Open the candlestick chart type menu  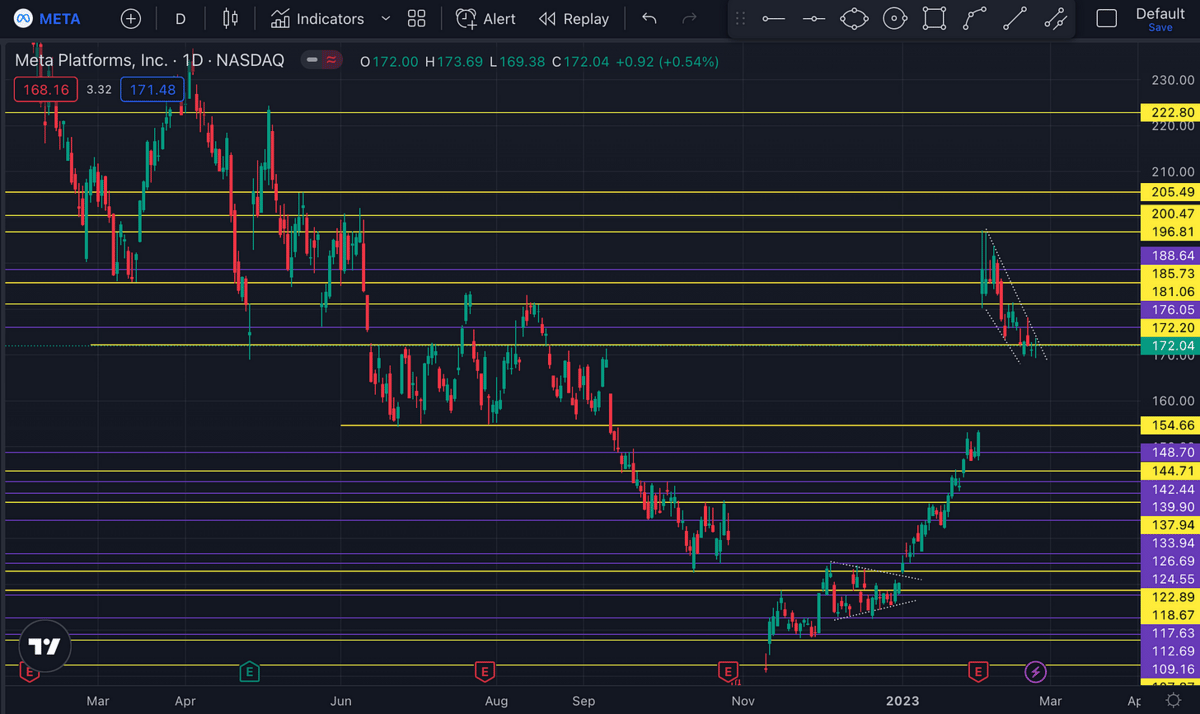coord(231,19)
